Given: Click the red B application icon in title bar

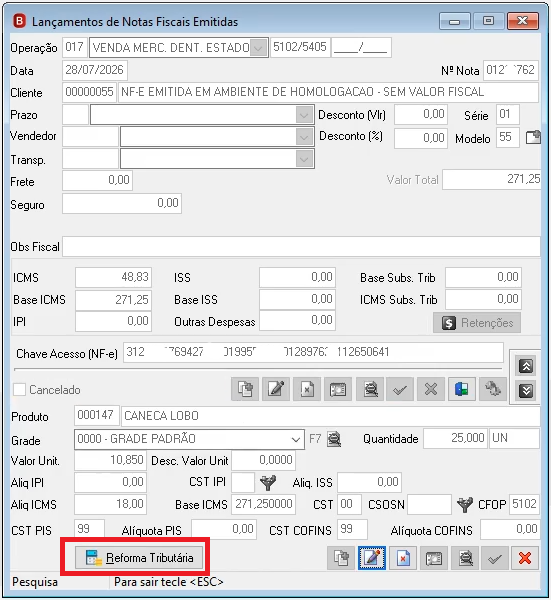Looking at the screenshot, I should [19, 21].
